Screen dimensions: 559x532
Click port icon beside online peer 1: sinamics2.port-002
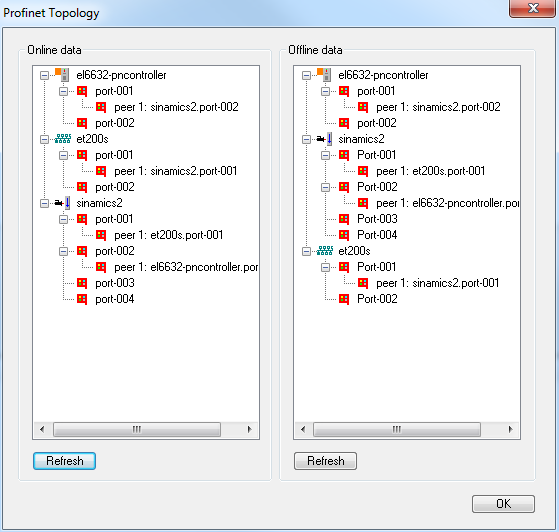point(101,107)
